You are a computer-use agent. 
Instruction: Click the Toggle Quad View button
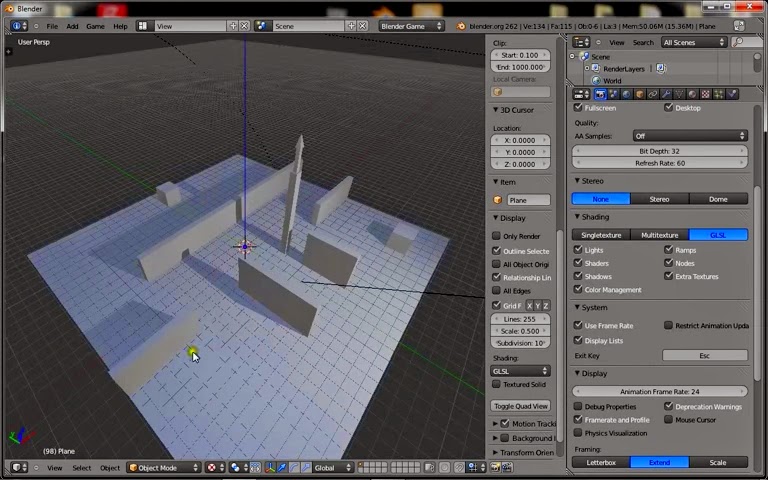point(521,406)
